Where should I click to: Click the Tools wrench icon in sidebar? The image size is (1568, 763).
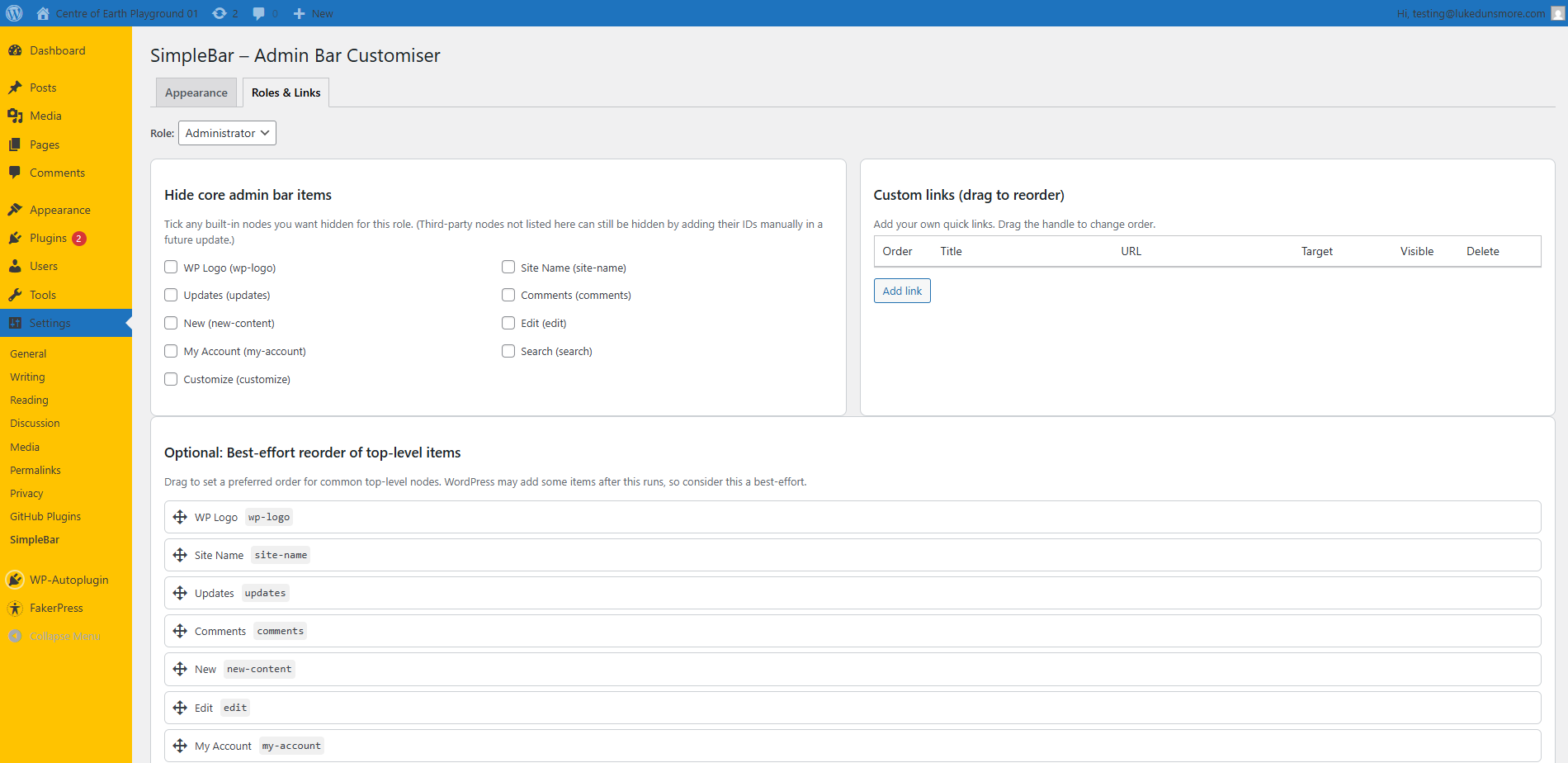coord(16,294)
